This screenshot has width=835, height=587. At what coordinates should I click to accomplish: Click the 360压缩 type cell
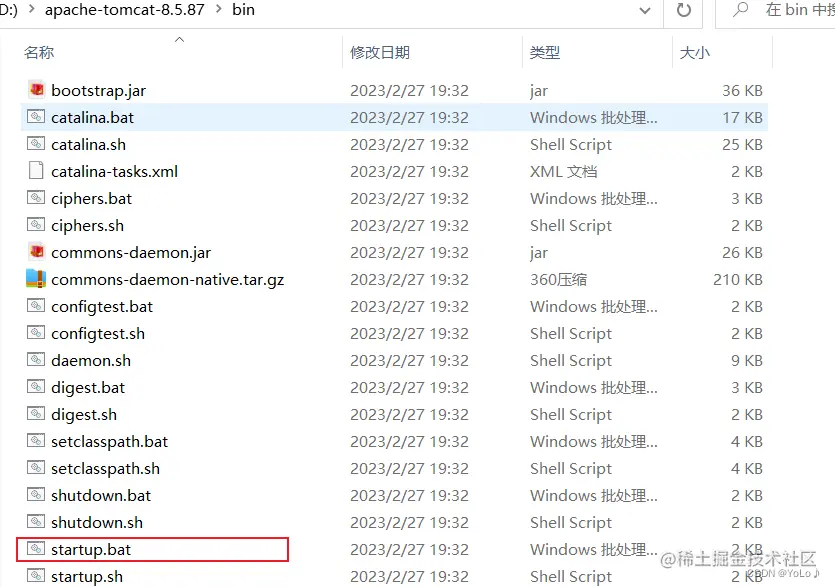558,280
